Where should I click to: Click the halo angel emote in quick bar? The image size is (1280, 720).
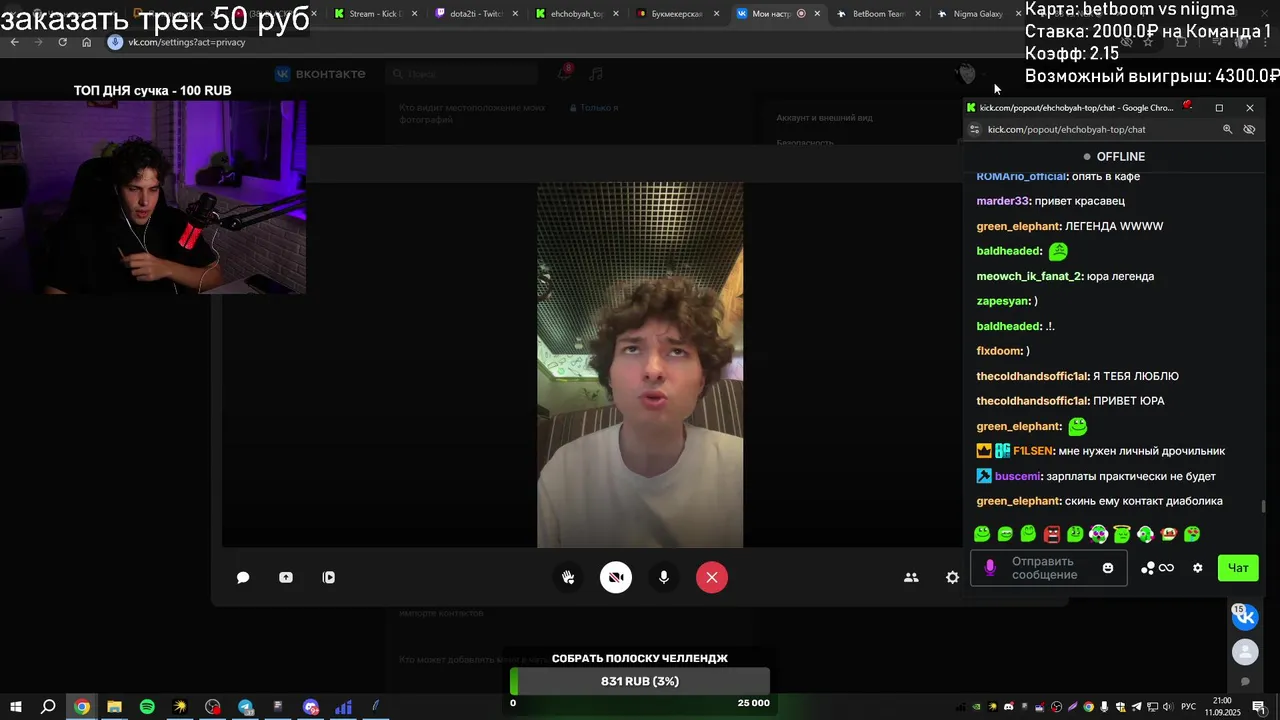click(1122, 534)
